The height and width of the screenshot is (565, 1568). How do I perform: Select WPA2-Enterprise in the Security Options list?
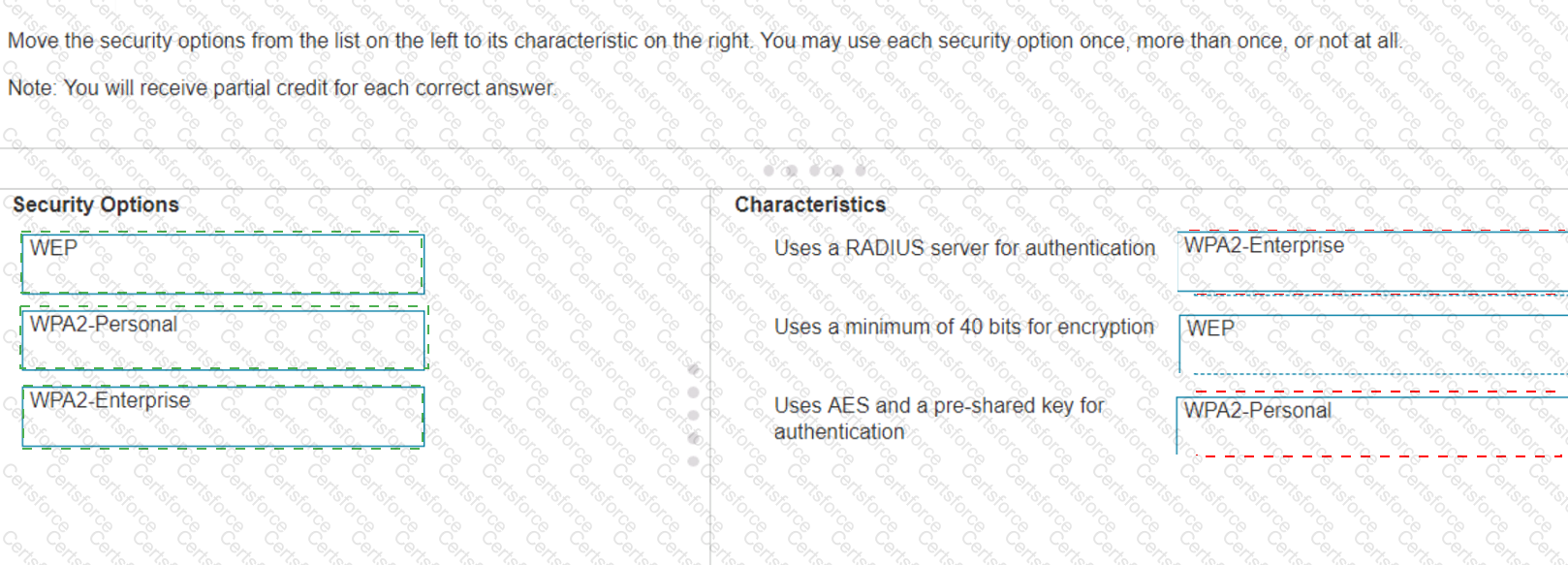pos(223,417)
